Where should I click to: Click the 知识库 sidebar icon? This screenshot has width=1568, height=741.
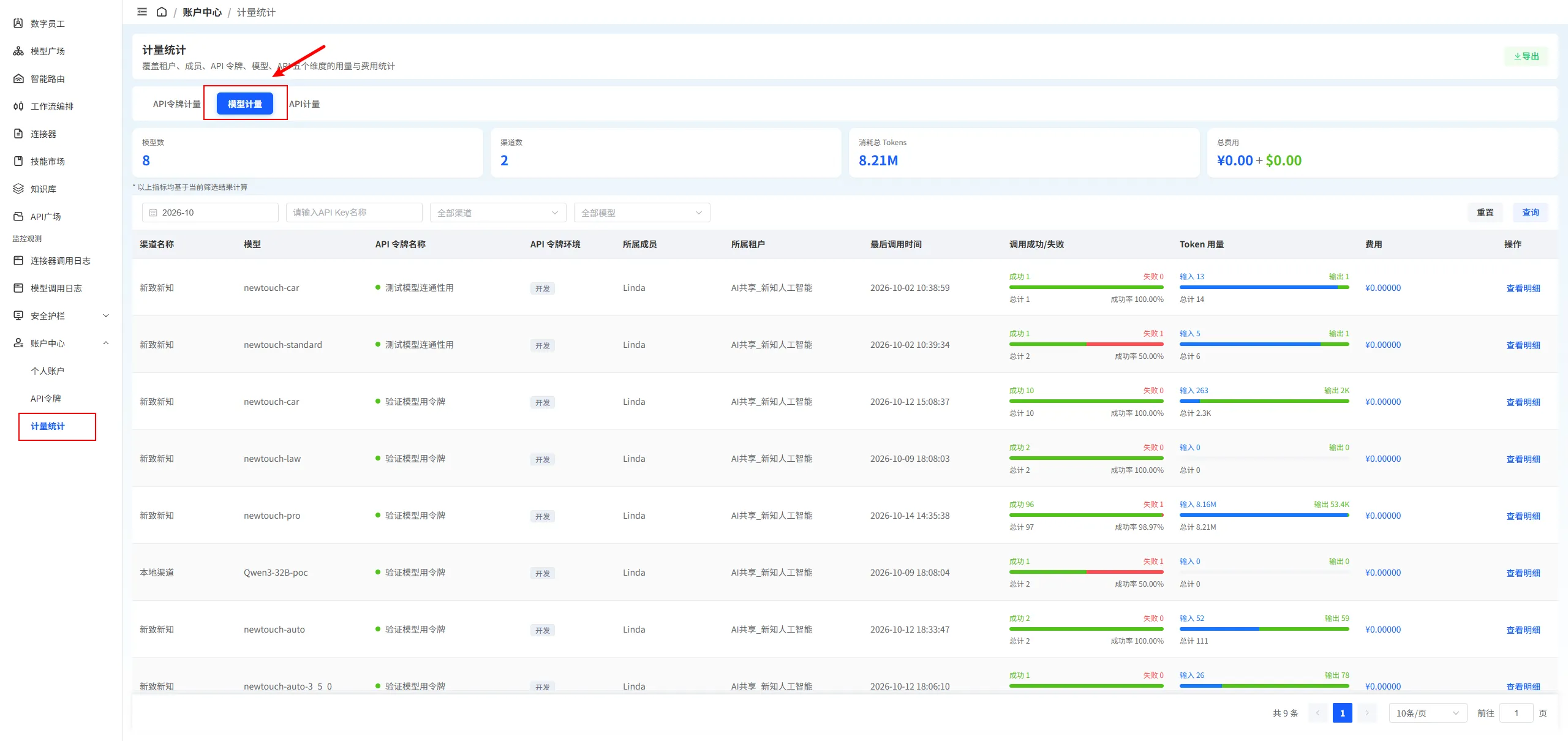pyautogui.click(x=18, y=189)
